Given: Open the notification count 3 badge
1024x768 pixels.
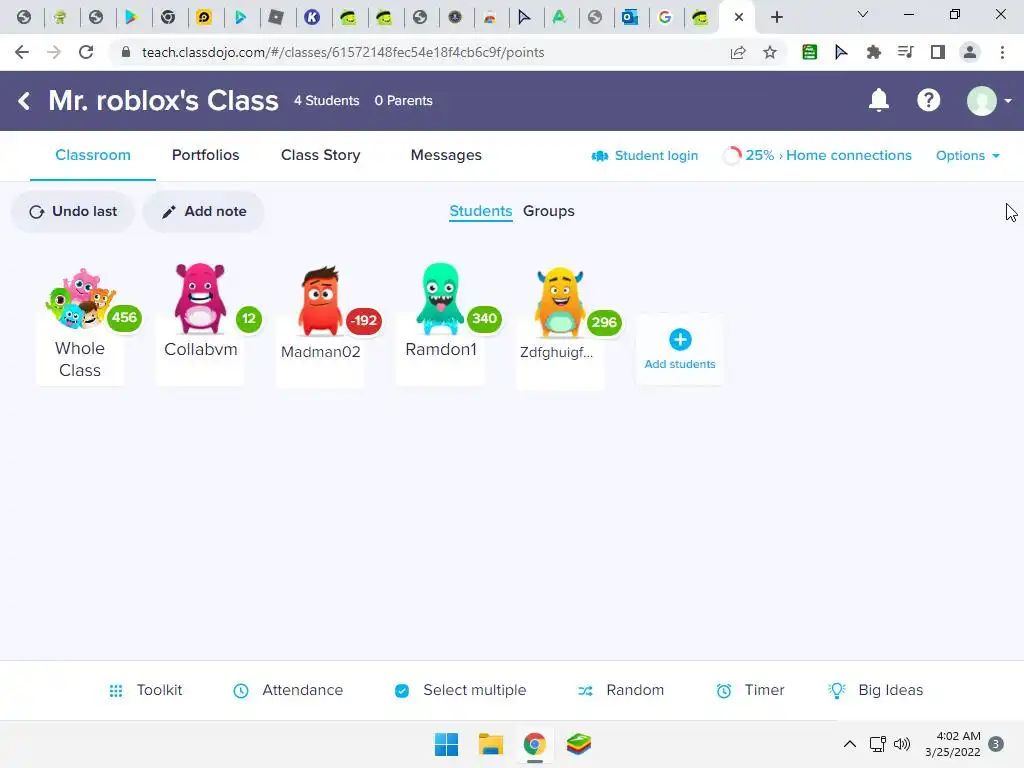Looking at the screenshot, I should 996,744.
